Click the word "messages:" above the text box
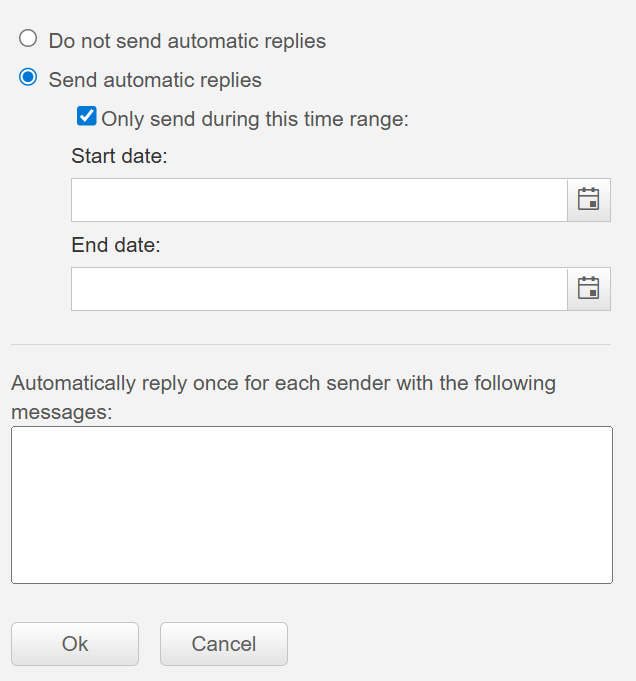 pyautogui.click(x=61, y=411)
